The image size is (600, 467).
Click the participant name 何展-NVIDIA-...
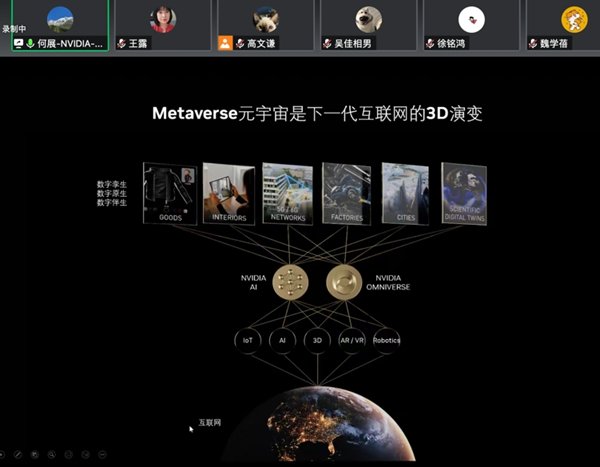pyautogui.click(x=70, y=44)
